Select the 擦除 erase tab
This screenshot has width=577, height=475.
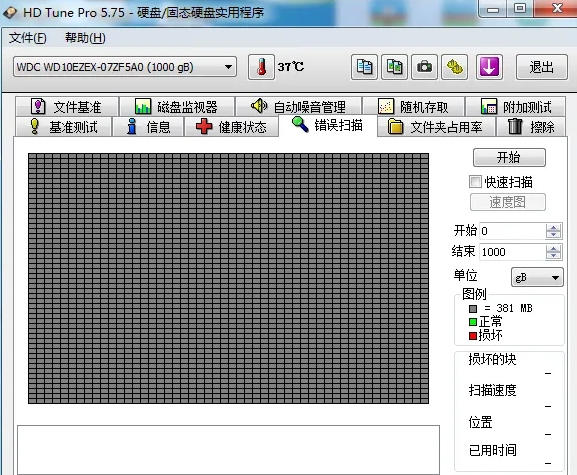pos(531,127)
